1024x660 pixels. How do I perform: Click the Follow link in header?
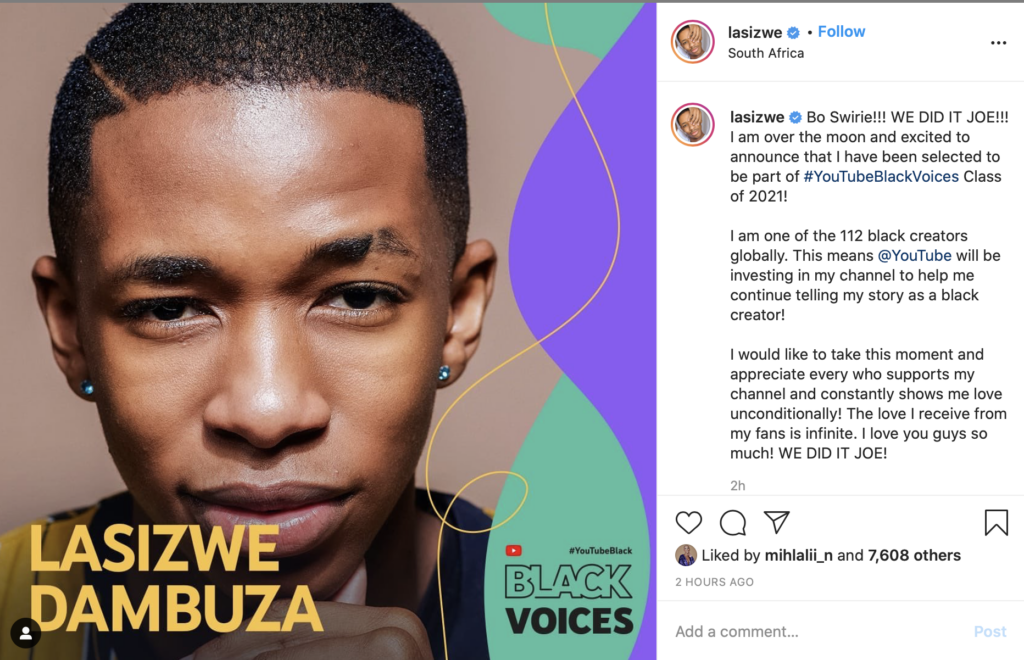pyautogui.click(x=841, y=31)
